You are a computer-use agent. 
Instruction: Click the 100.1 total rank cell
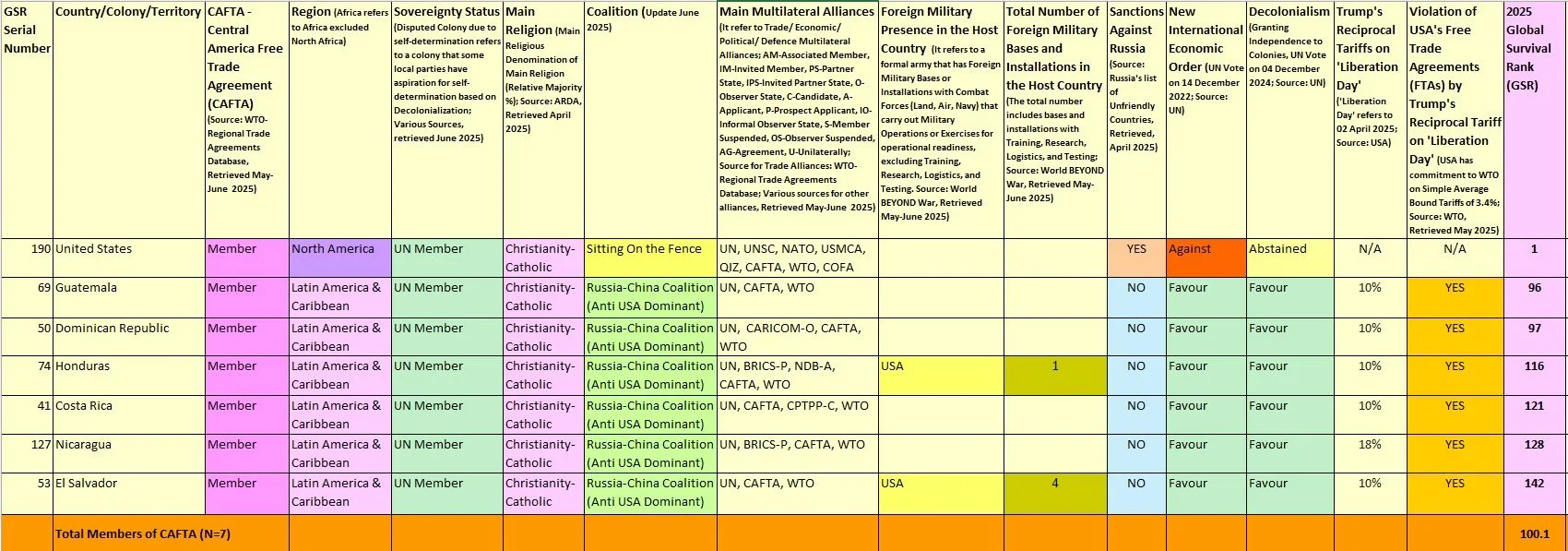coord(1535,533)
